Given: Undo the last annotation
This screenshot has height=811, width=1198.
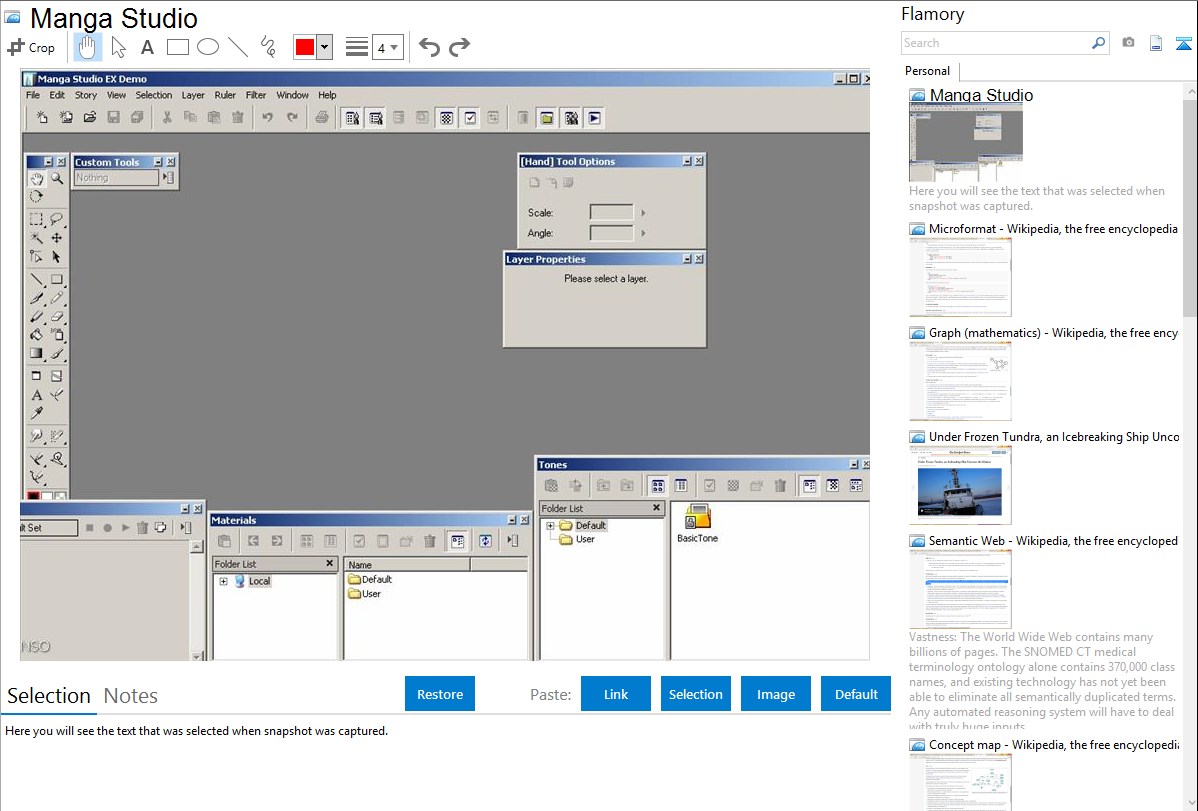Looking at the screenshot, I should tap(429, 47).
